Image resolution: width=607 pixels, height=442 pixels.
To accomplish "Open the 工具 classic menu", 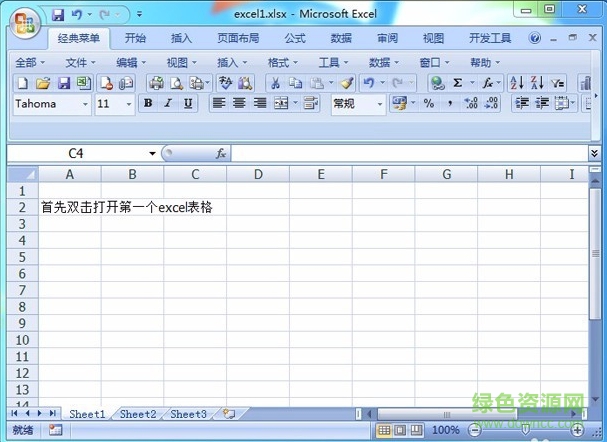I will point(333,63).
